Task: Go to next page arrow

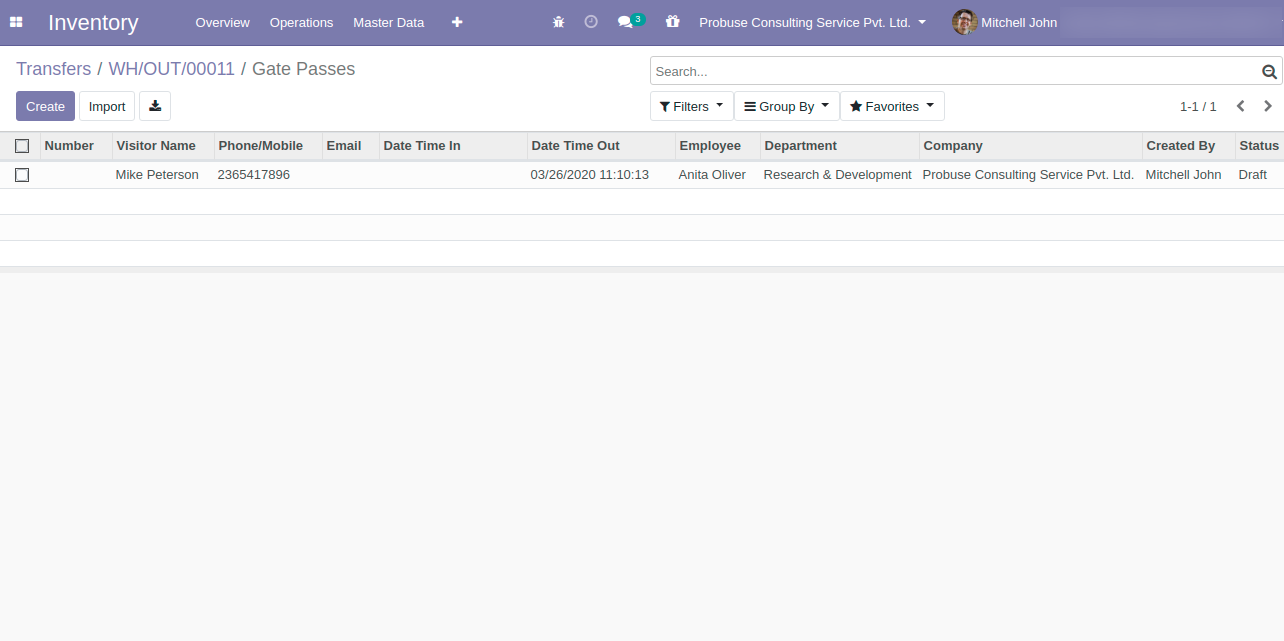Action: click(1268, 106)
